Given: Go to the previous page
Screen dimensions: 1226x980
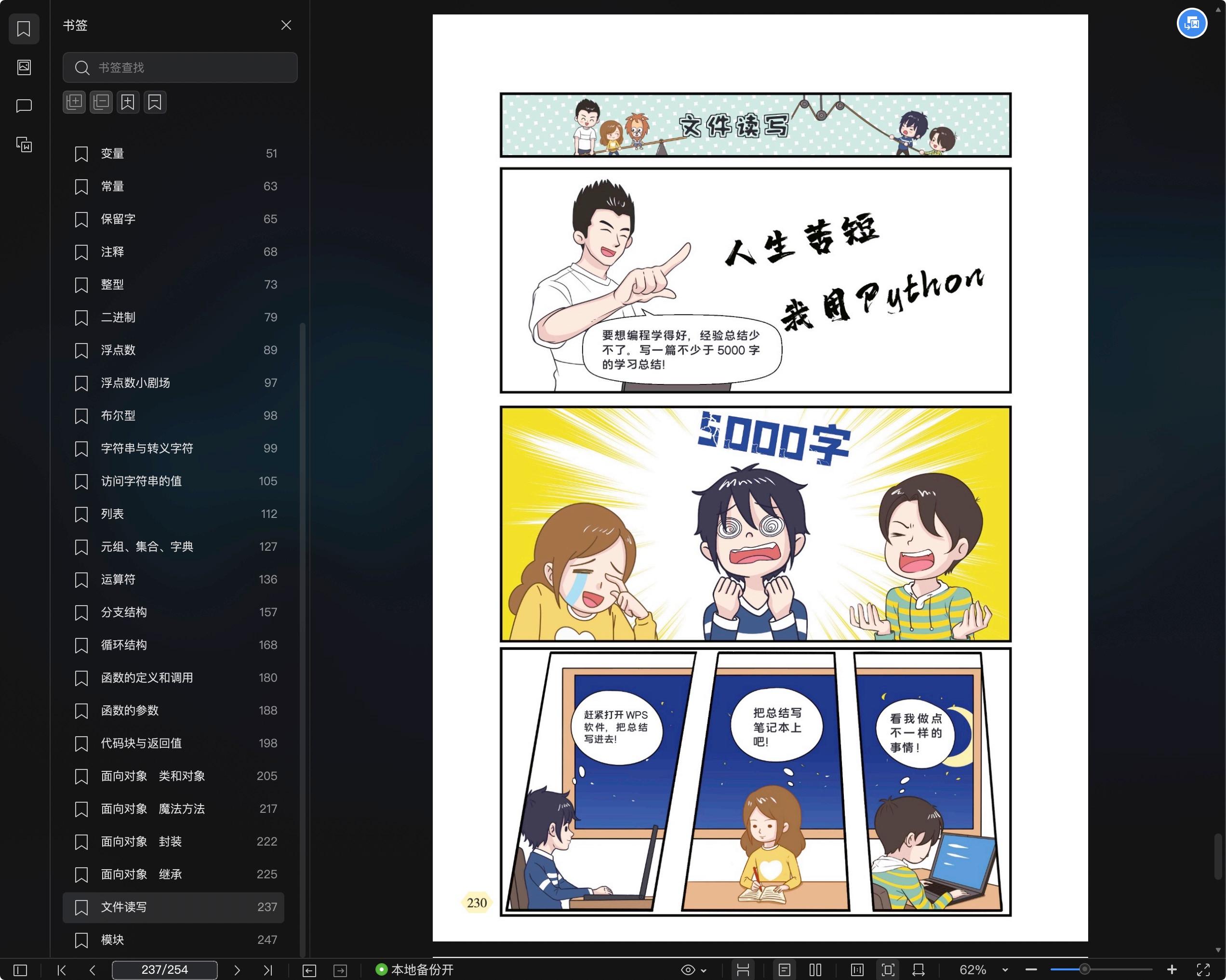Looking at the screenshot, I should point(92,970).
